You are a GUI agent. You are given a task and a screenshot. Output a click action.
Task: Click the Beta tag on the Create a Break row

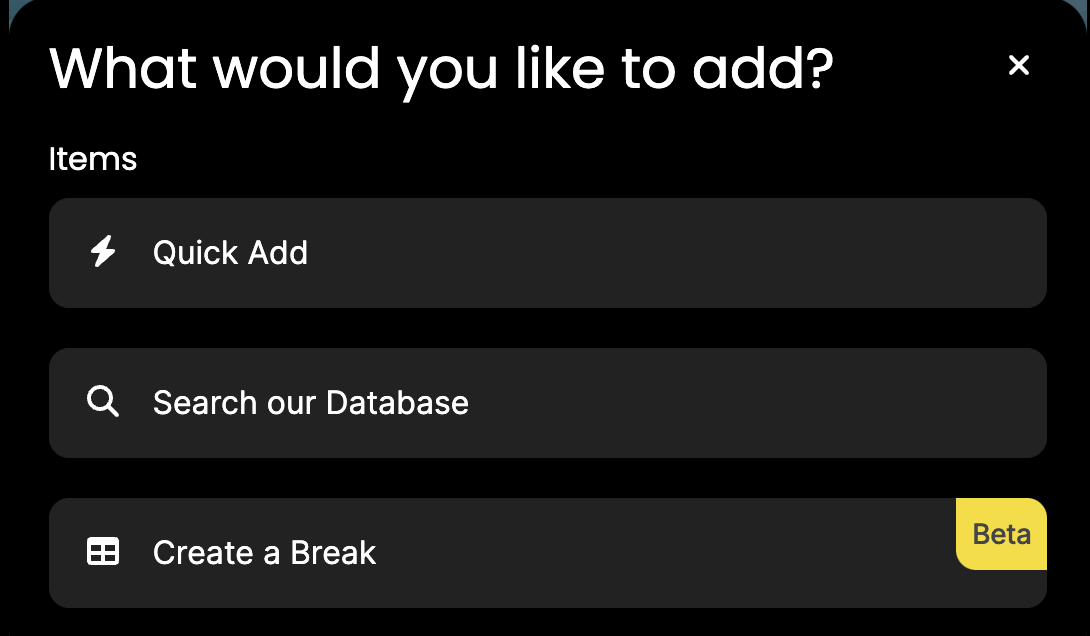coord(1001,534)
